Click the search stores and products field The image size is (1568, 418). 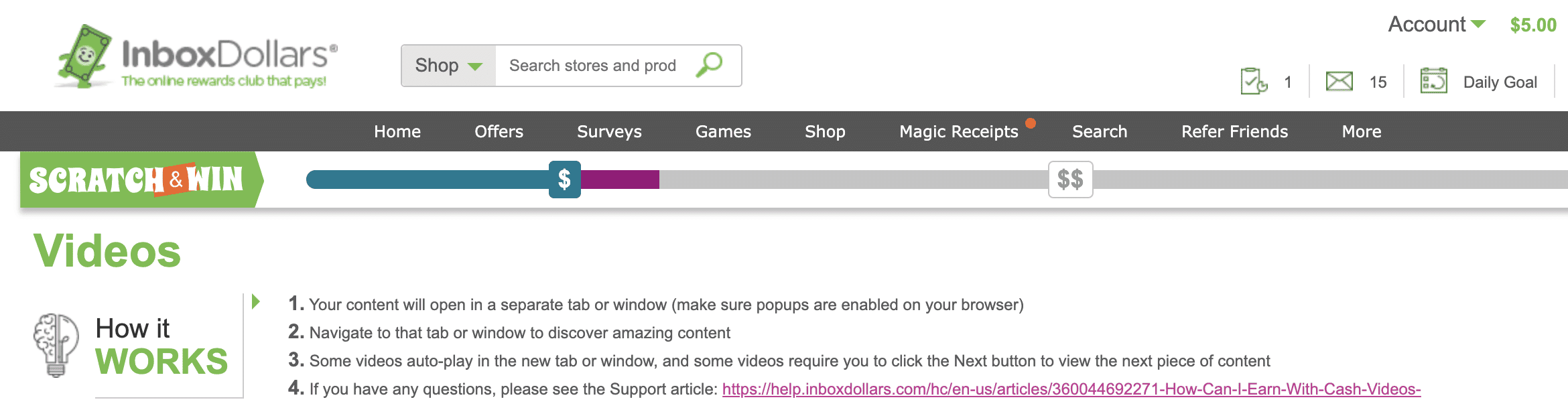[x=593, y=66]
